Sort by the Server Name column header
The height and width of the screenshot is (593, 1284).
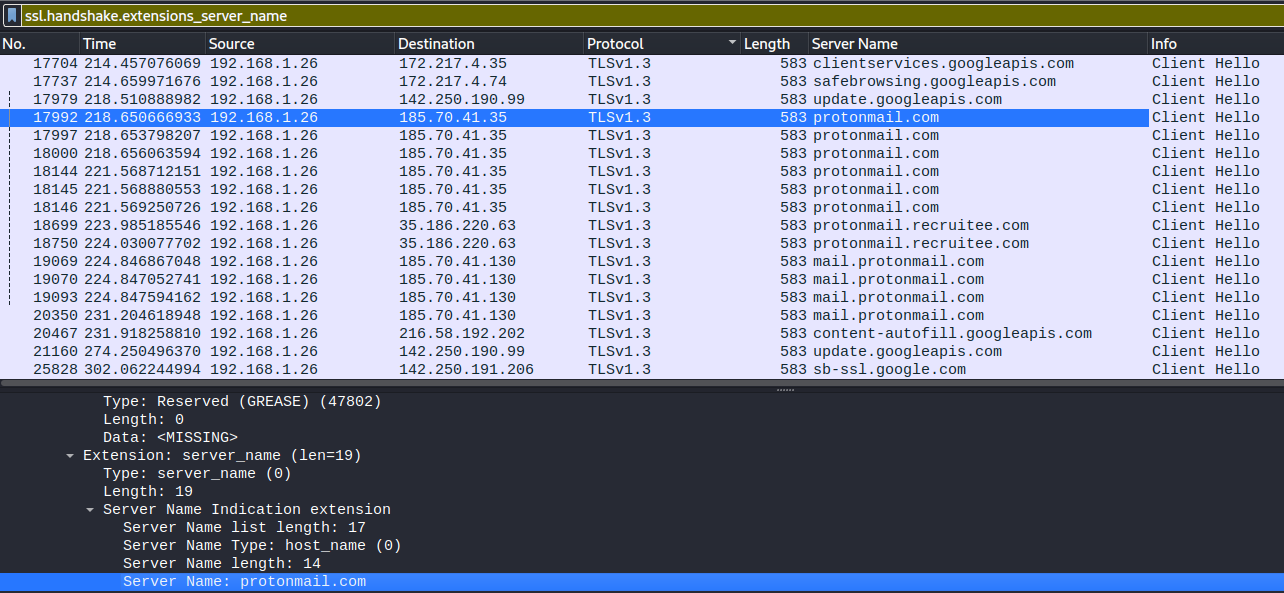(x=978, y=44)
